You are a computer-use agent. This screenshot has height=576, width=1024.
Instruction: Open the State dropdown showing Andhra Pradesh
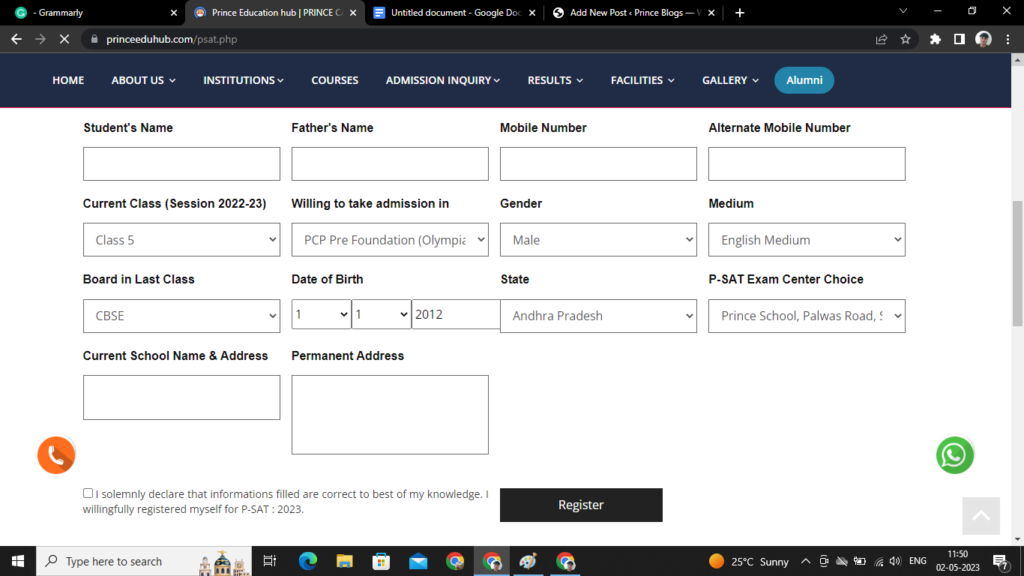pyautogui.click(x=598, y=316)
